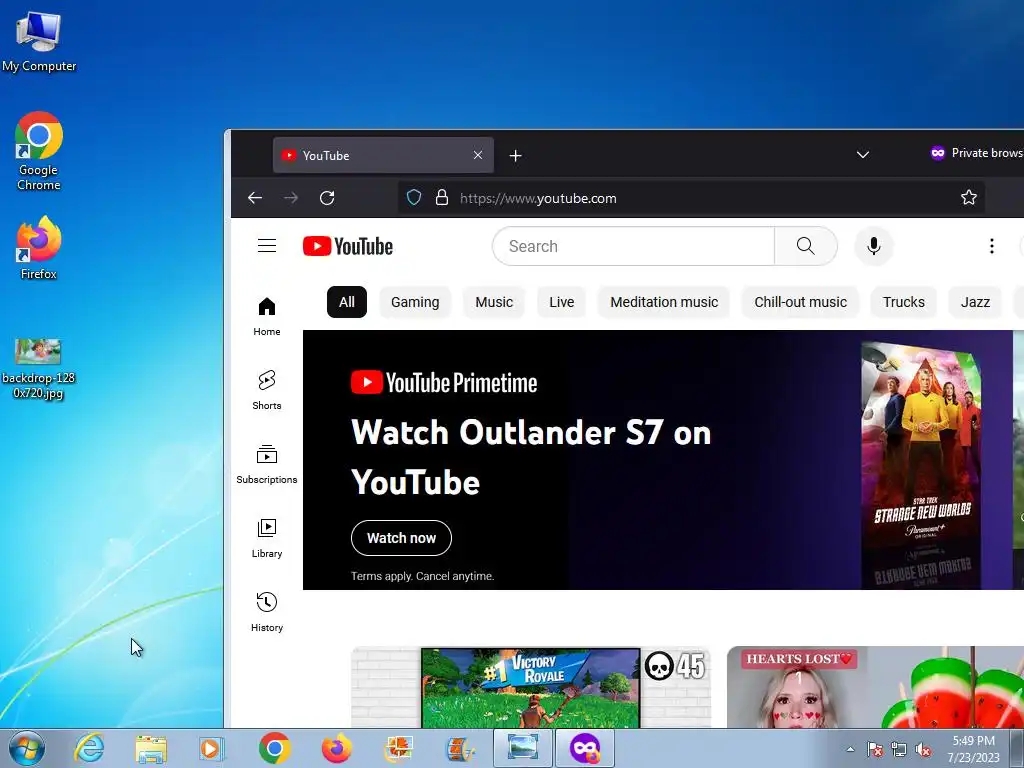The height and width of the screenshot is (768, 1024).
Task: Select the backdrop-1280x720.jpg desktop file
Action: point(39,368)
